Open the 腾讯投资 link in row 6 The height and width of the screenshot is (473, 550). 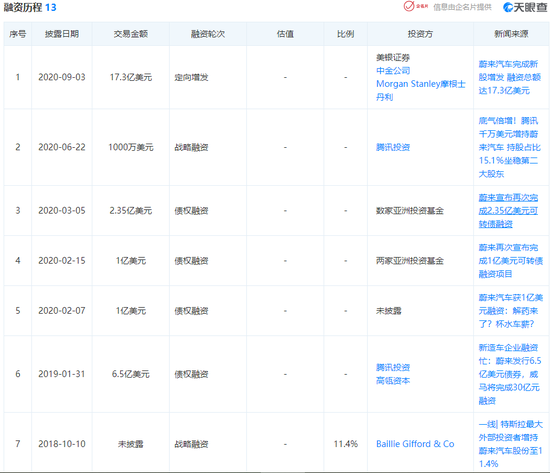point(393,367)
